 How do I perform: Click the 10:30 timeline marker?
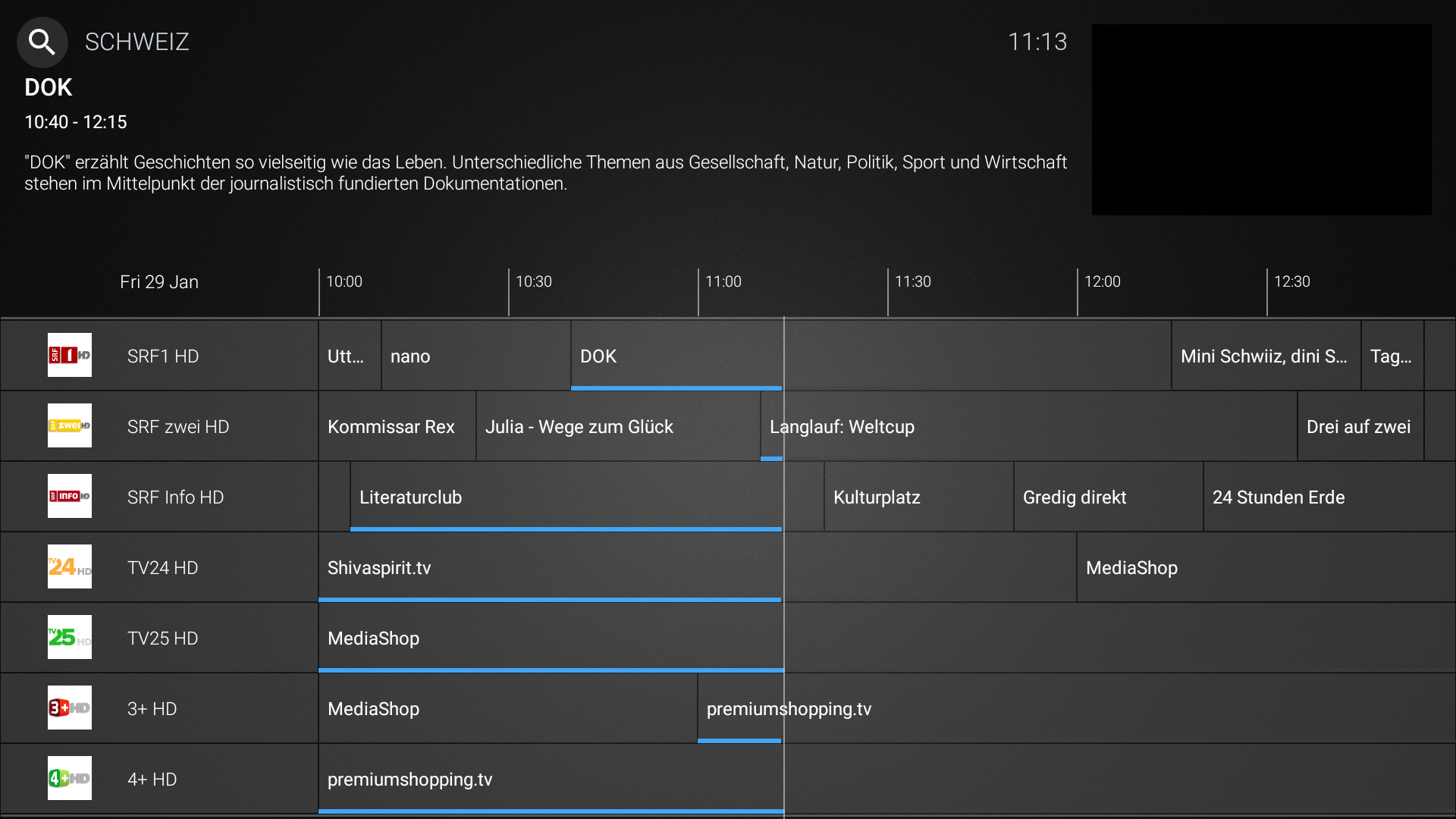[533, 282]
